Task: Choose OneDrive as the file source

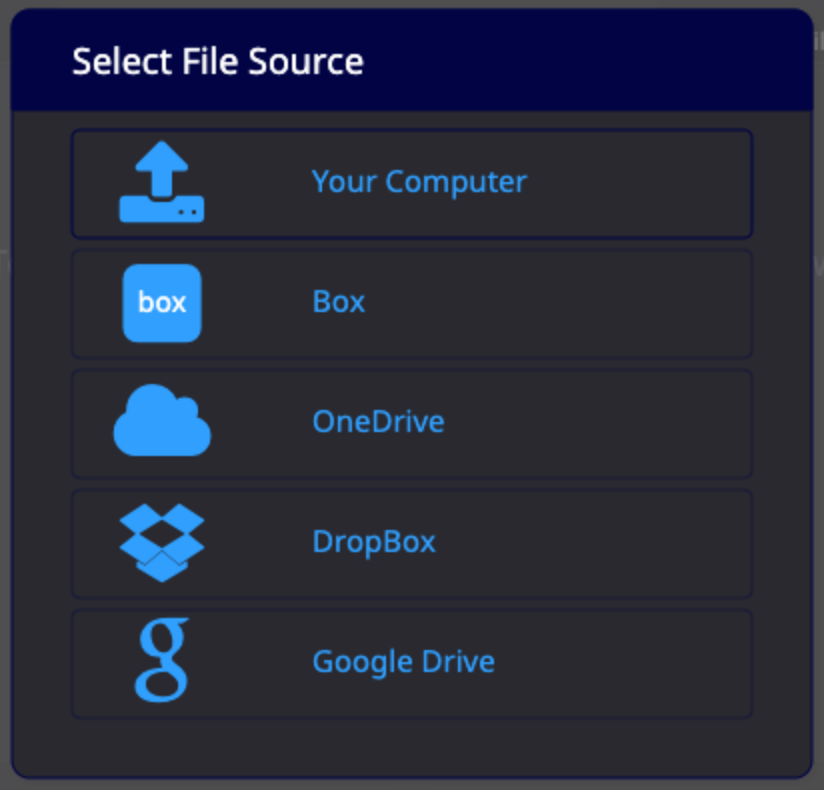Action: click(x=412, y=424)
